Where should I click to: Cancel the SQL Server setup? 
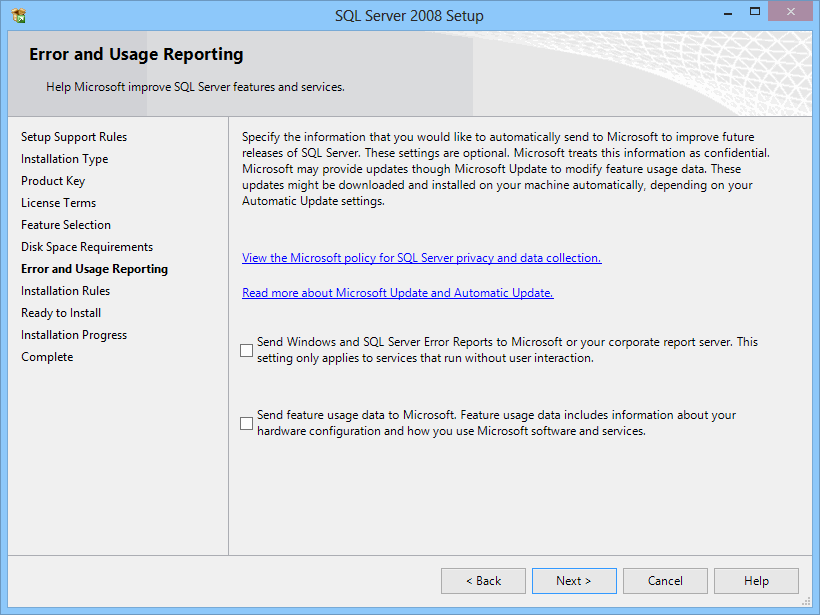coord(665,581)
